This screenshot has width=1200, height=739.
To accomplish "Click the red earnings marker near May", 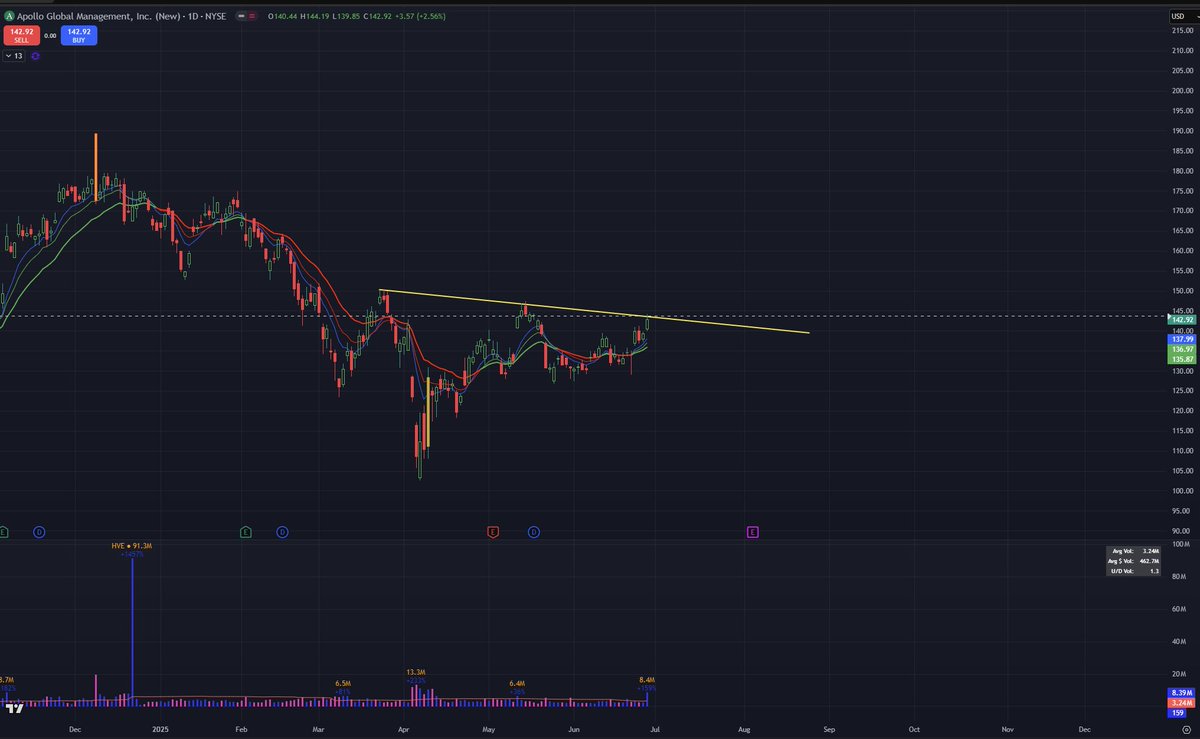I will 493,532.
